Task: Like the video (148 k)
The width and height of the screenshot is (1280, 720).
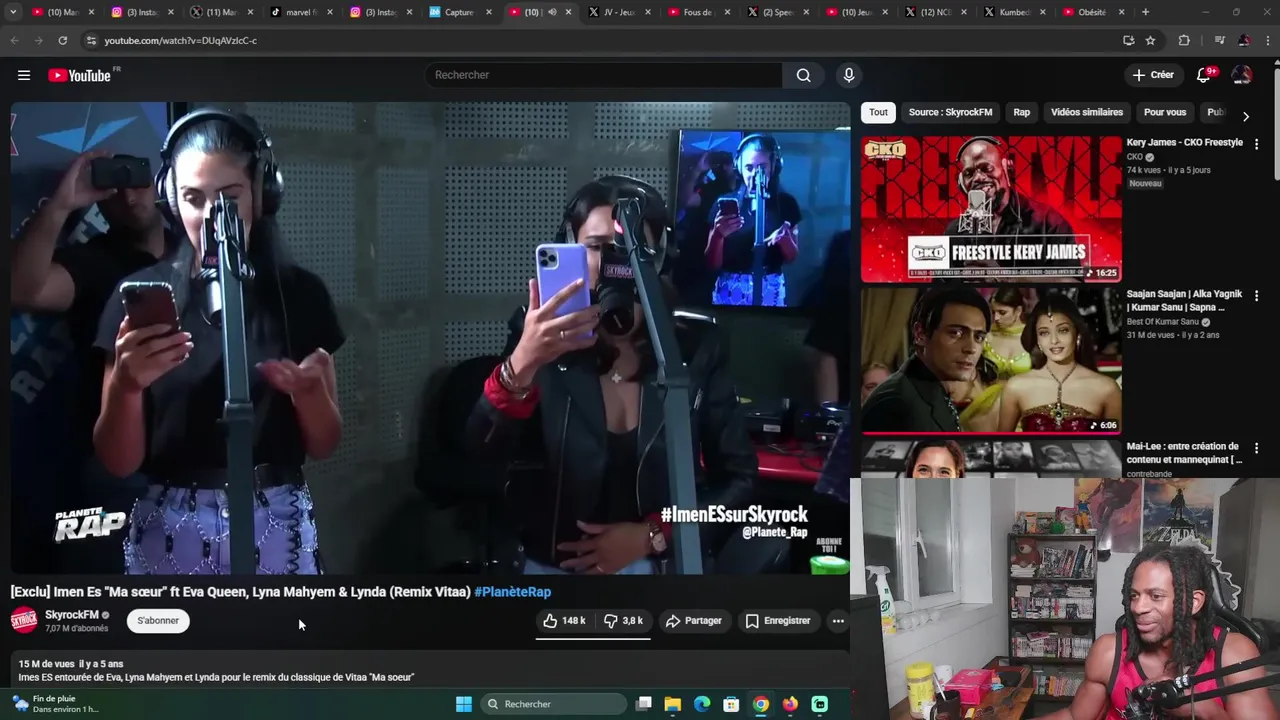Action: click(564, 621)
